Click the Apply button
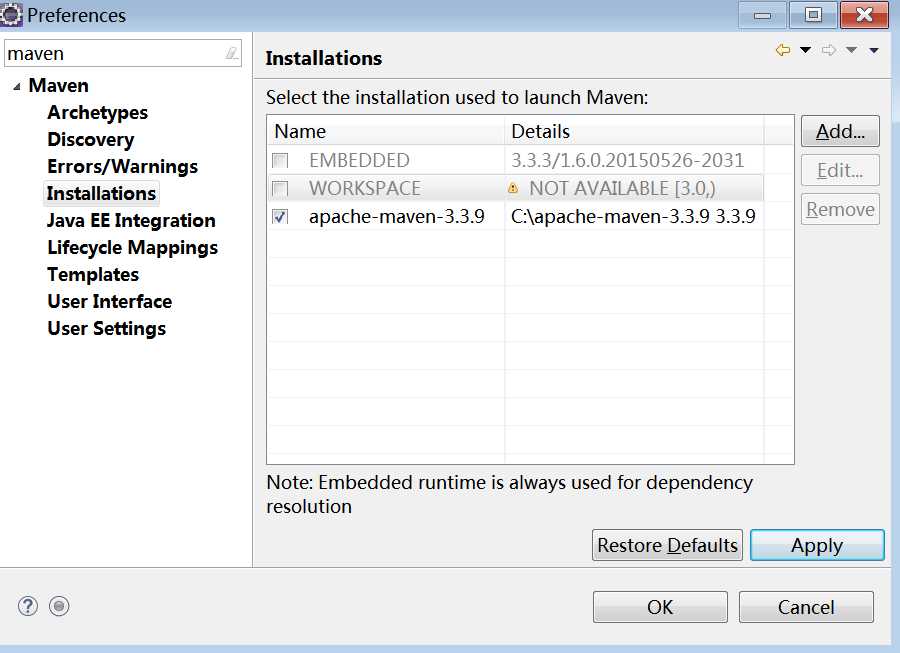900x653 pixels. 817,545
